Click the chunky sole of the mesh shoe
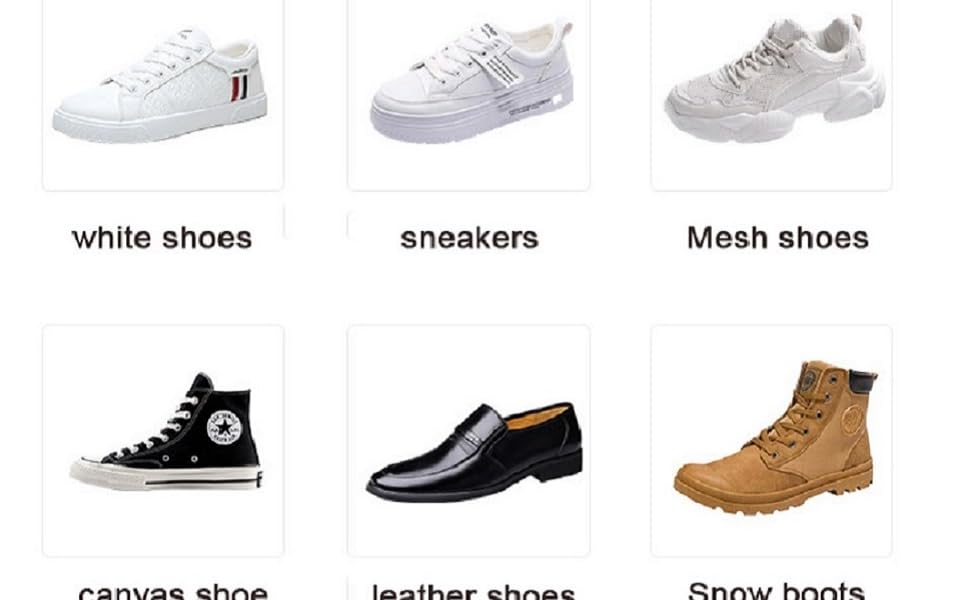 pos(775,116)
